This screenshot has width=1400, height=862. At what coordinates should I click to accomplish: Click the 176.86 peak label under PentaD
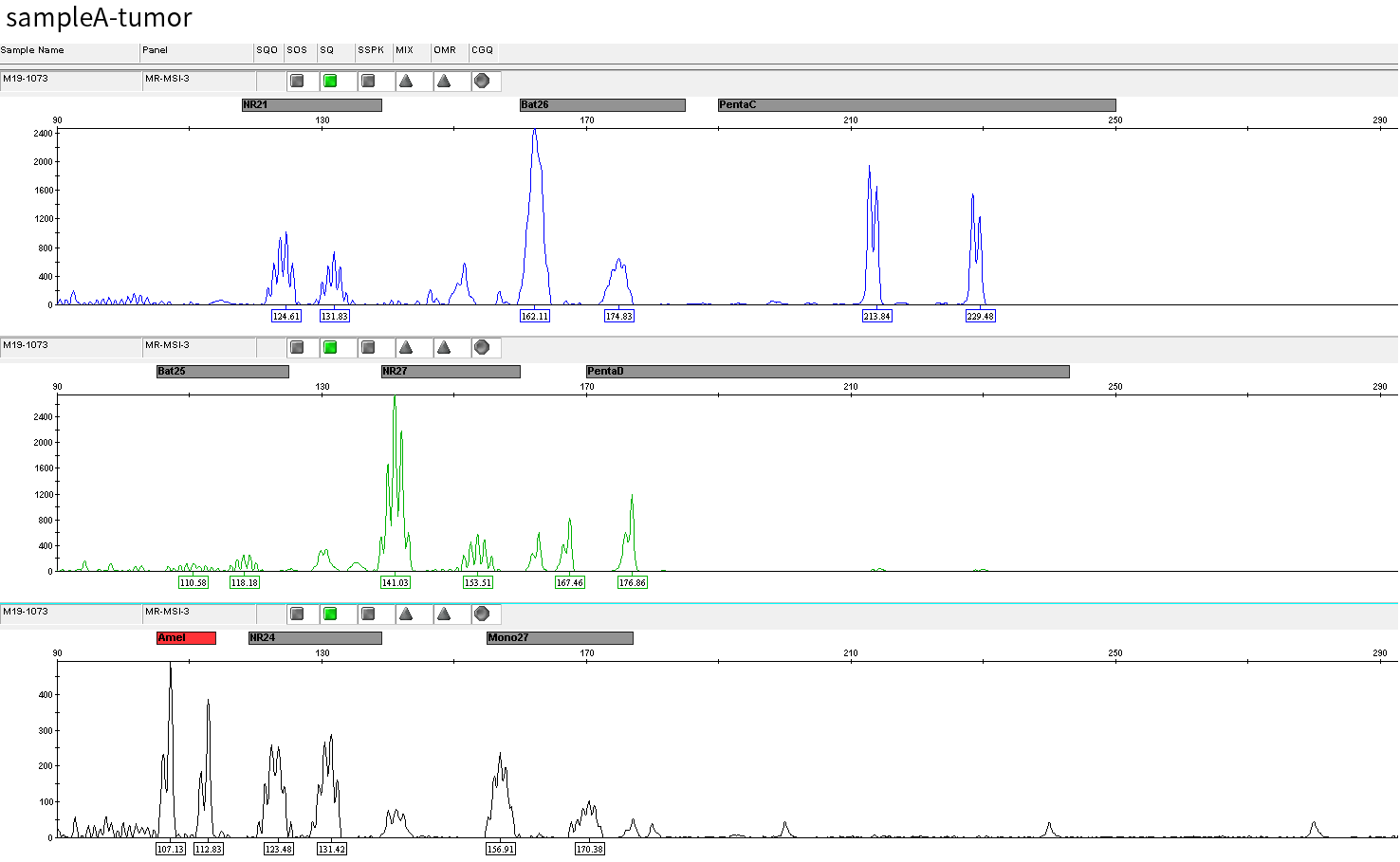pos(633,582)
